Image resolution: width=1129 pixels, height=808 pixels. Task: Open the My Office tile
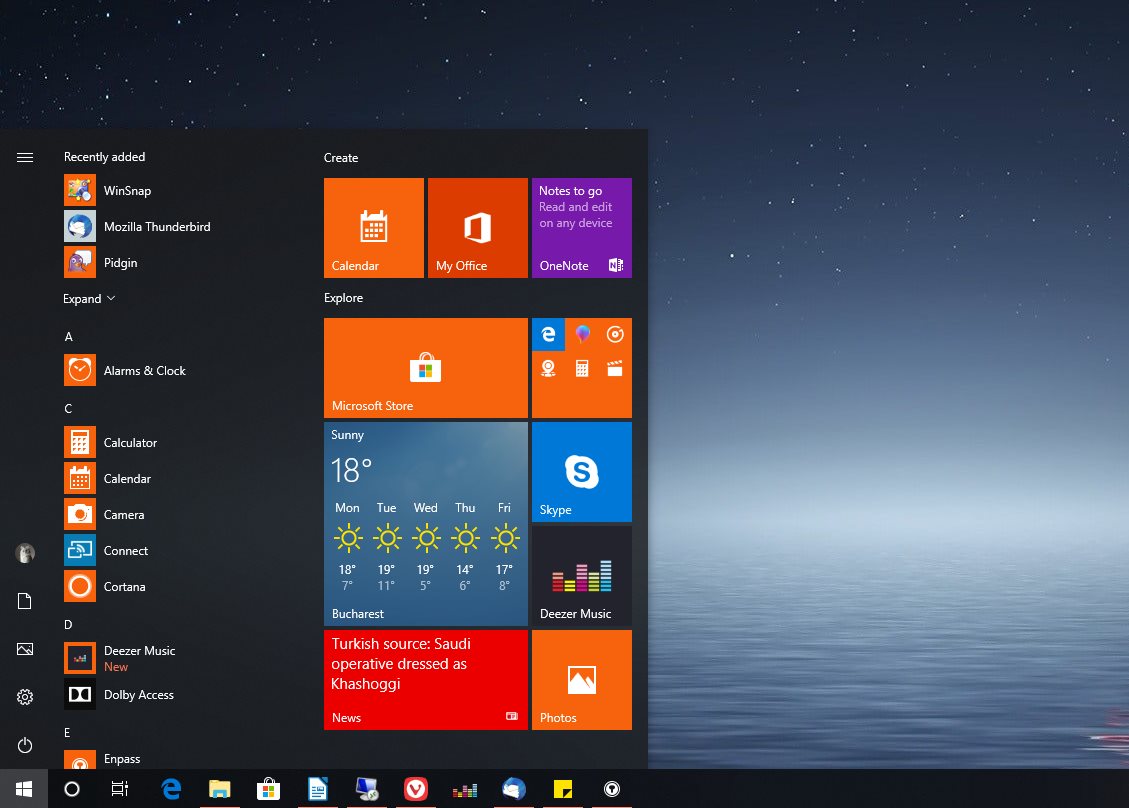tap(477, 228)
